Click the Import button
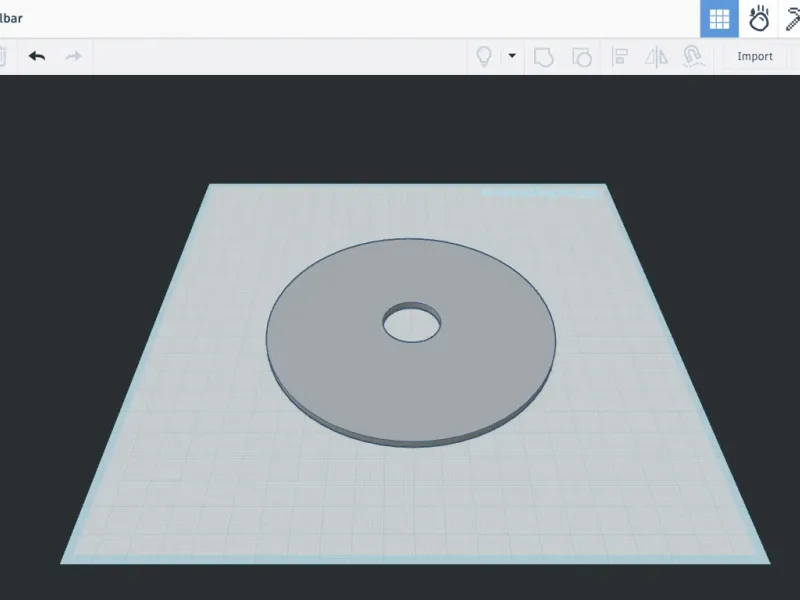 (755, 56)
